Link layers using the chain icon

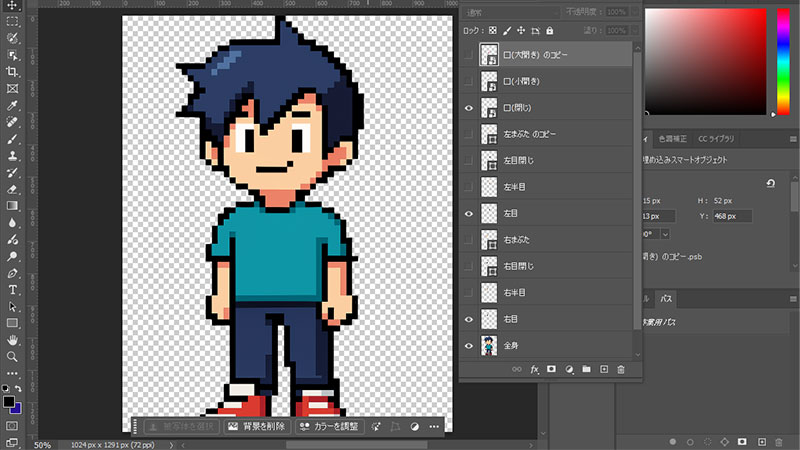coord(517,369)
